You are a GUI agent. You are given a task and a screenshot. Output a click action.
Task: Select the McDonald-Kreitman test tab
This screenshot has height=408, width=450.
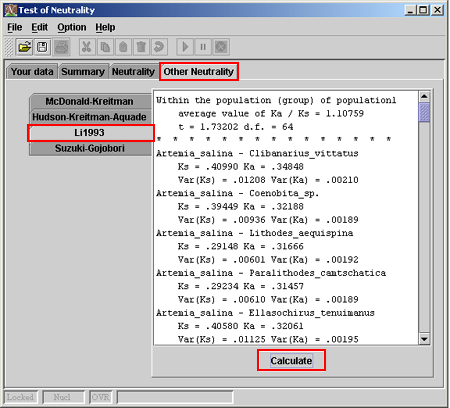(89, 101)
